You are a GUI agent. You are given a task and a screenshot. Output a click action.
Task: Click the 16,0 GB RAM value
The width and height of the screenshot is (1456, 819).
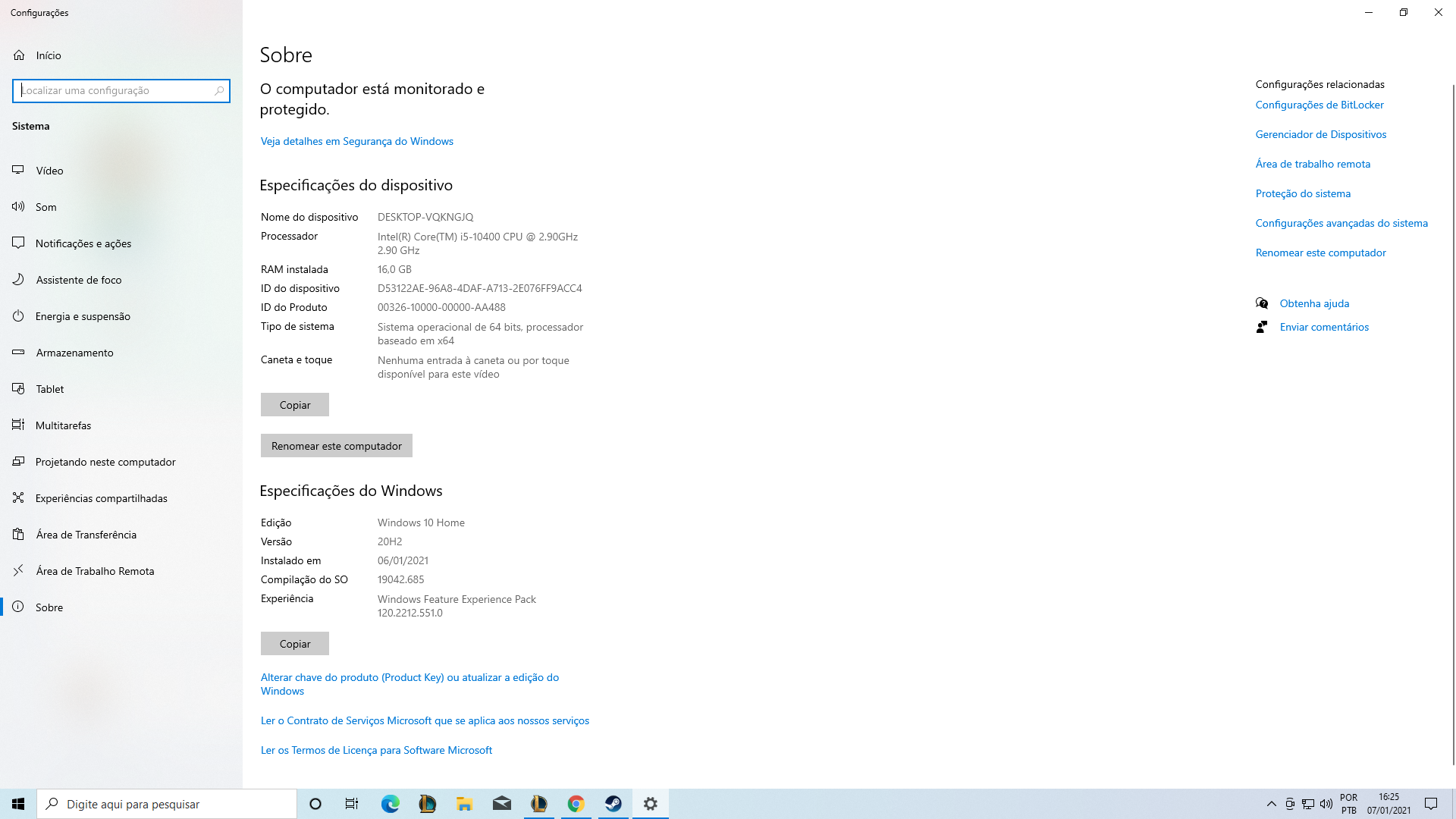394,270
